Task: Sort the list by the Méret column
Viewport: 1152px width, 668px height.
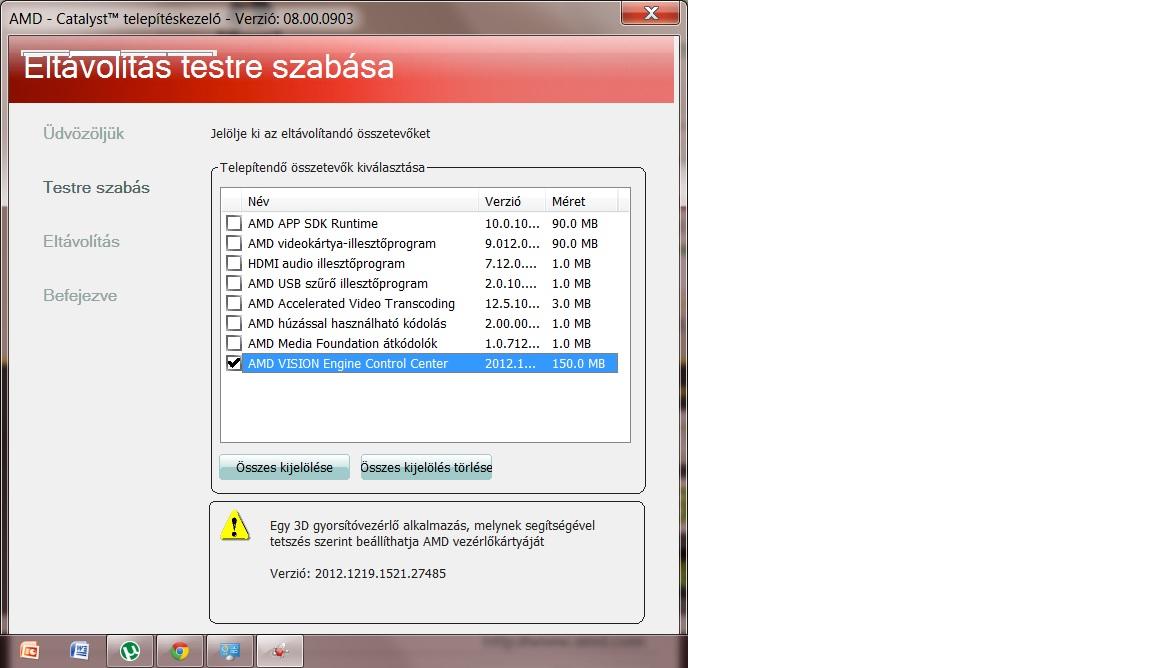Action: [582, 201]
